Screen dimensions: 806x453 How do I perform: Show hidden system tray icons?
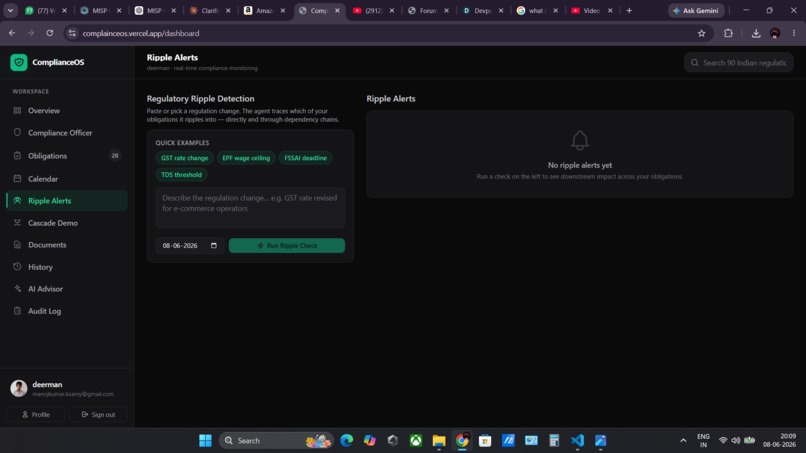[683, 441]
